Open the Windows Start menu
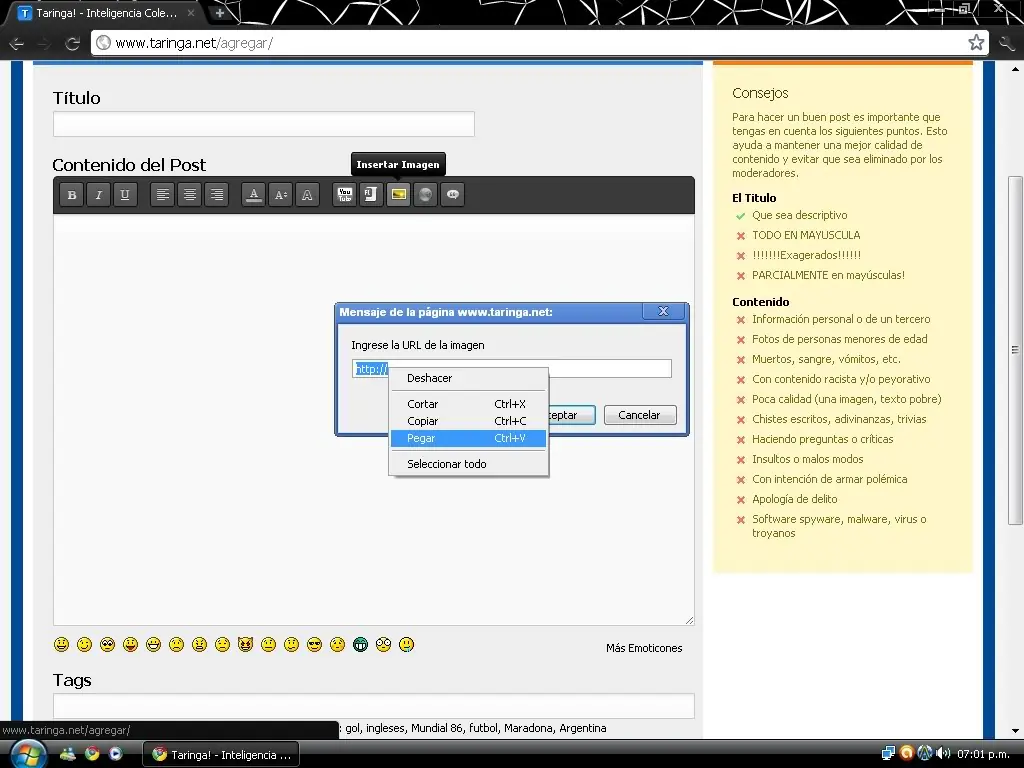The height and width of the screenshot is (768, 1024). click(x=29, y=755)
